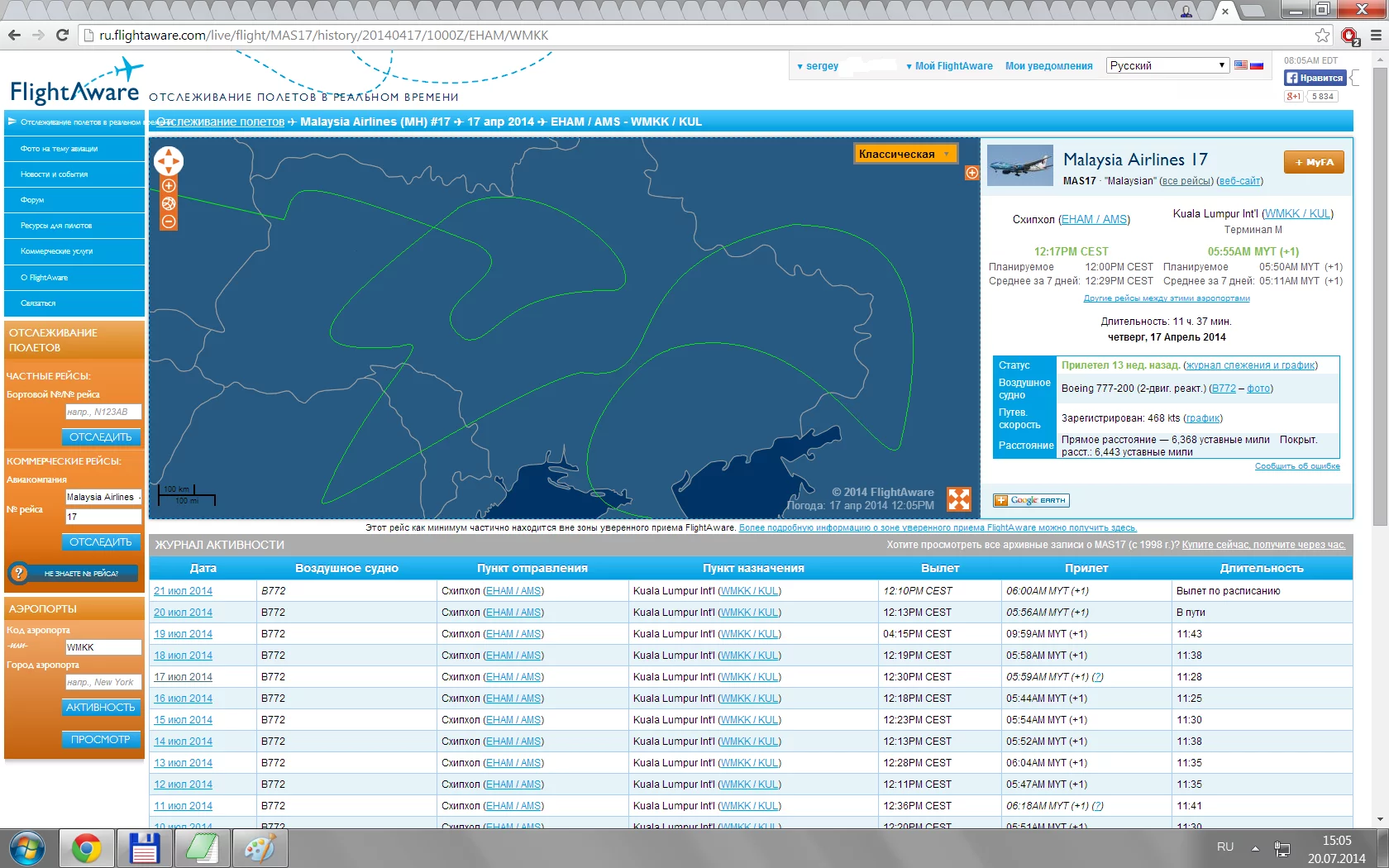Expand the Мой FlightAware menu
The image size is (1389, 868).
click(x=949, y=66)
